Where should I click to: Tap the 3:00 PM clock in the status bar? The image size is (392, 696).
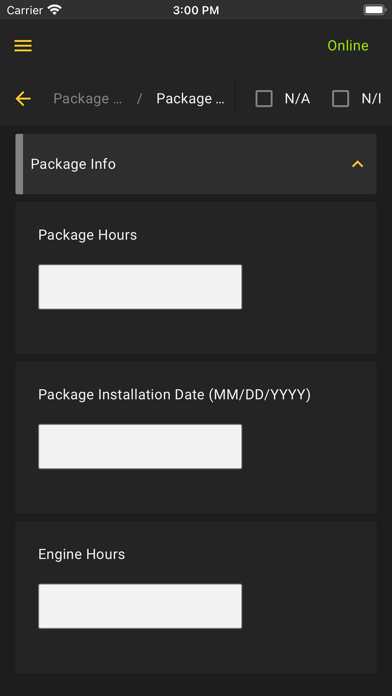point(196,10)
